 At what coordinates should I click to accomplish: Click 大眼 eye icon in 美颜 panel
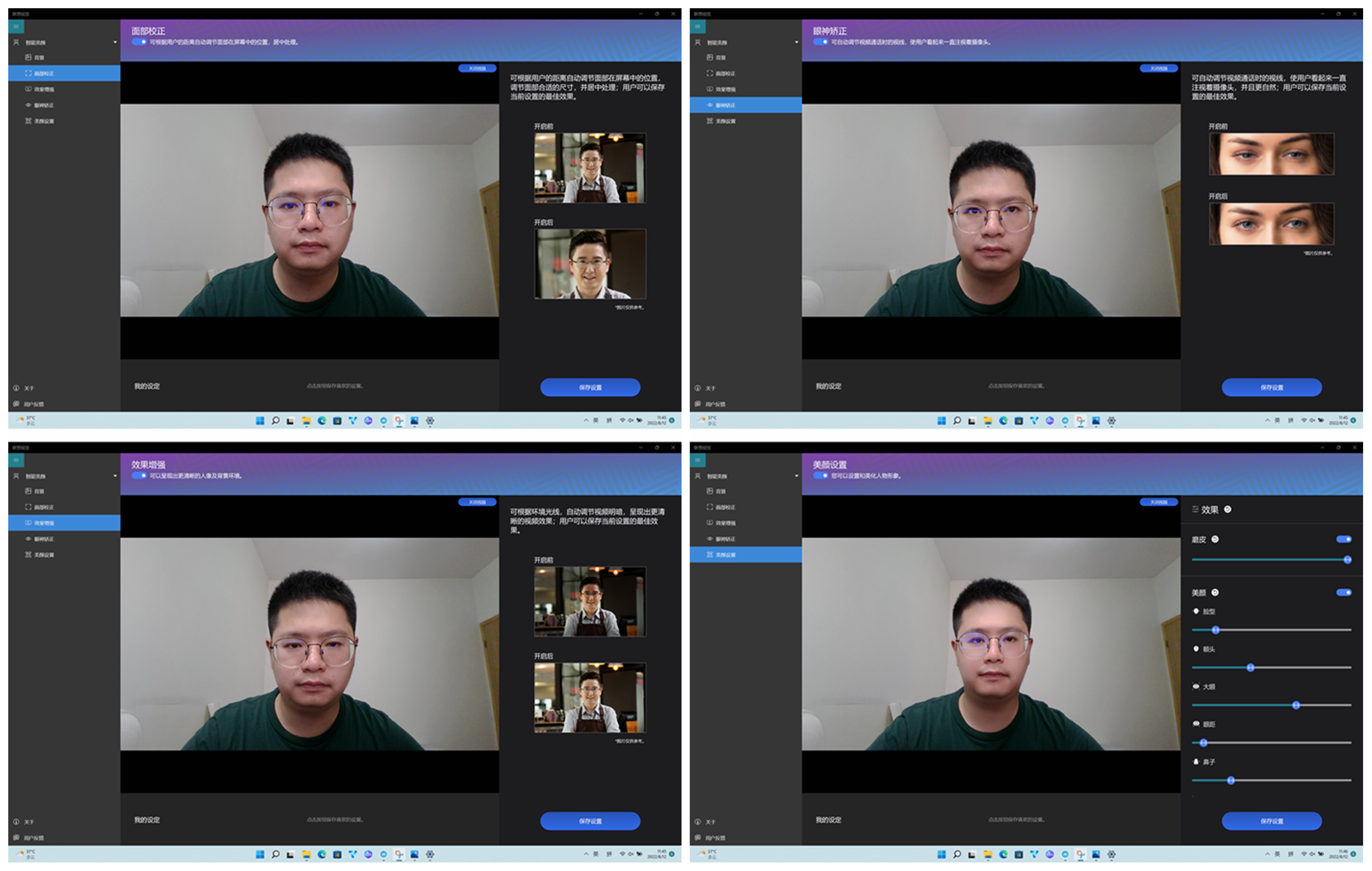click(x=1196, y=687)
